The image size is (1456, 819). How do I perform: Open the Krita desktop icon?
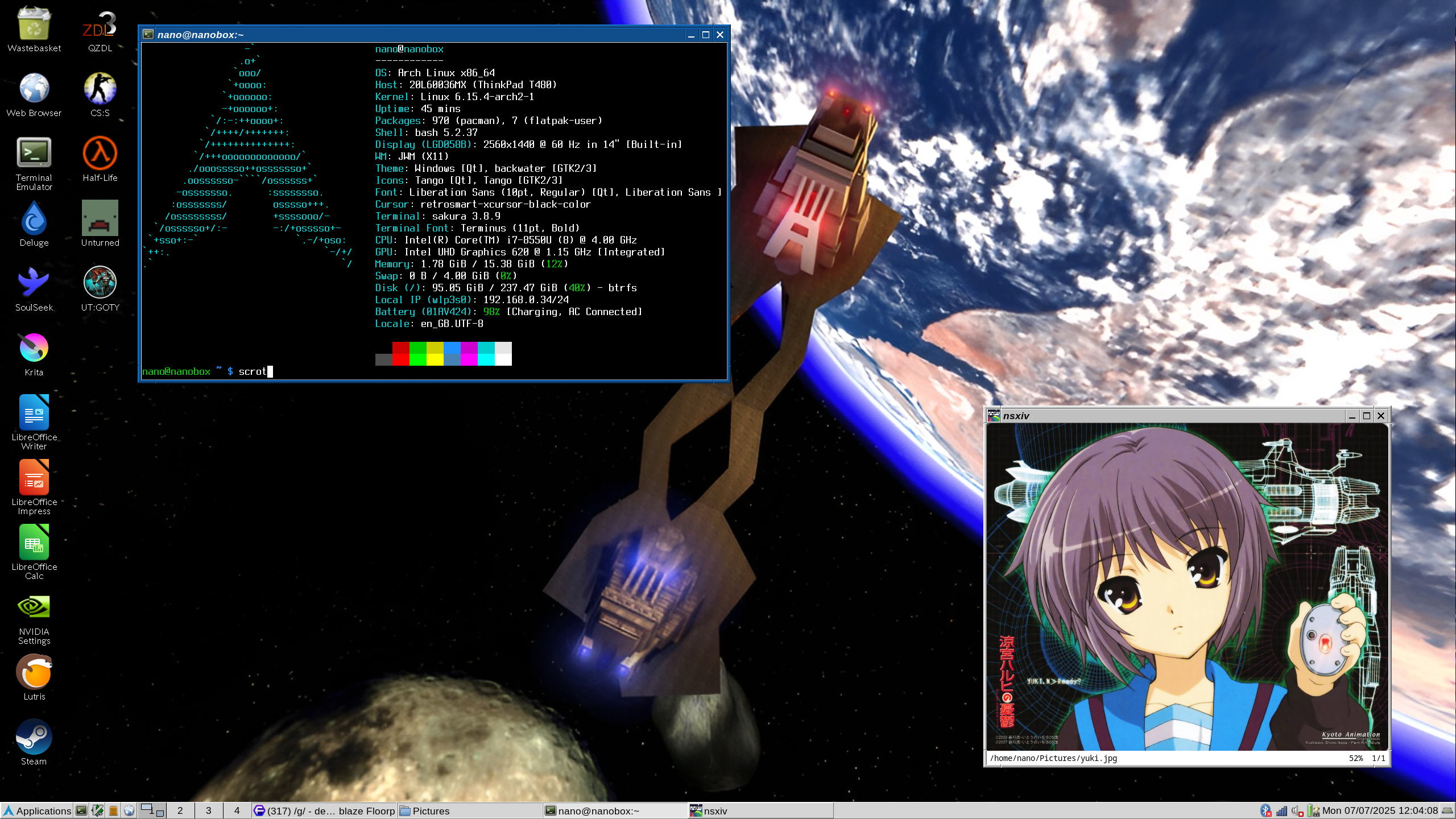click(34, 354)
